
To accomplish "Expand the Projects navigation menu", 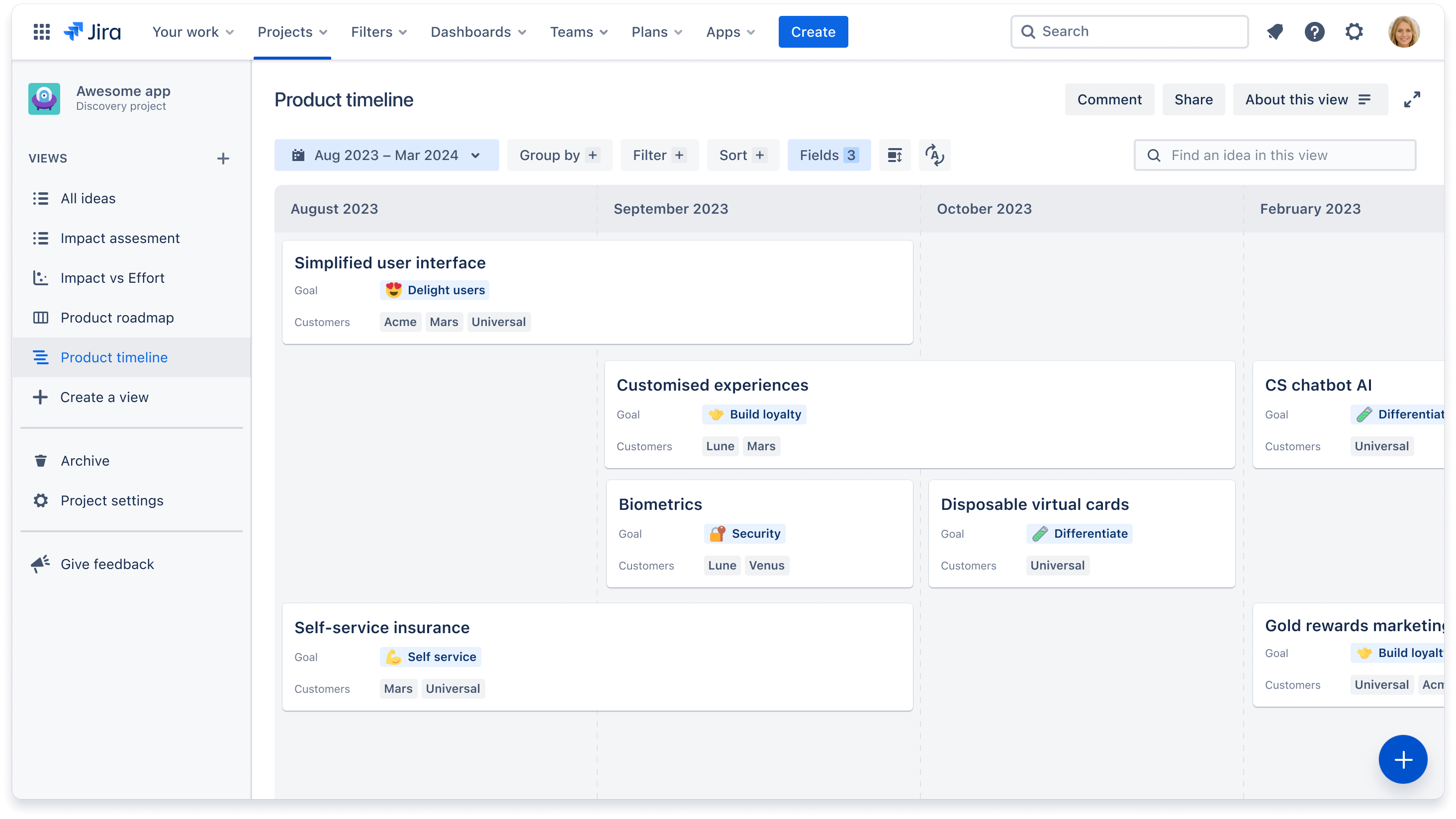I will [x=291, y=32].
